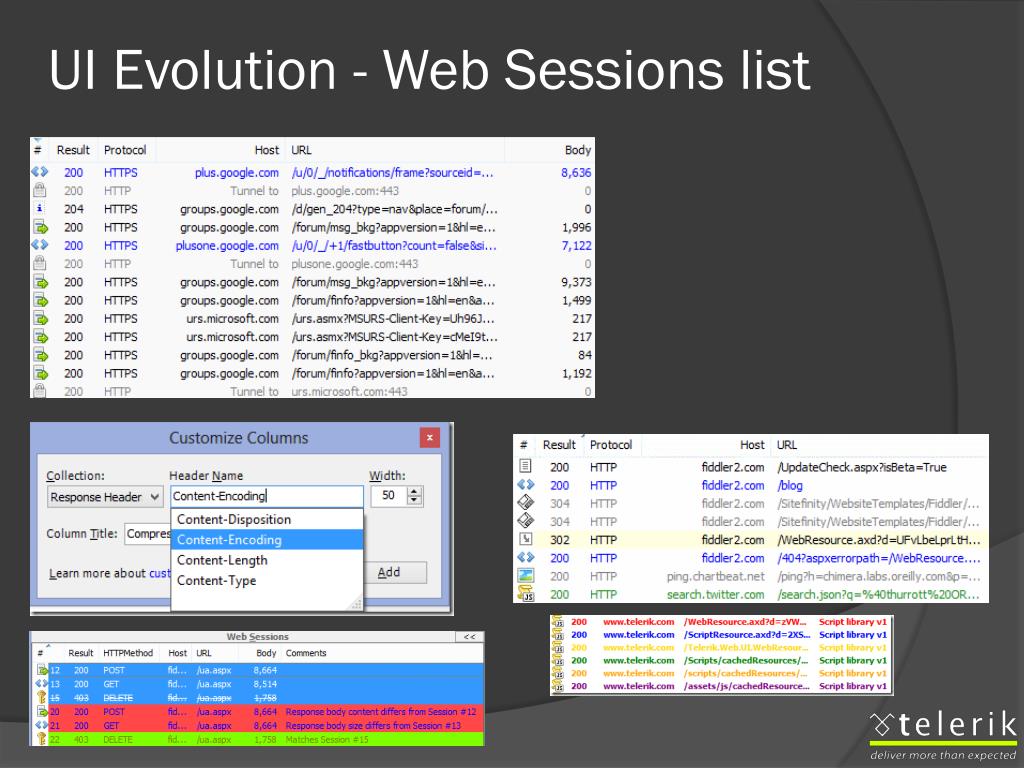This screenshot has width=1024, height=768.
Task: Click the key icon on session 15 DELETE row
Action: point(41,697)
